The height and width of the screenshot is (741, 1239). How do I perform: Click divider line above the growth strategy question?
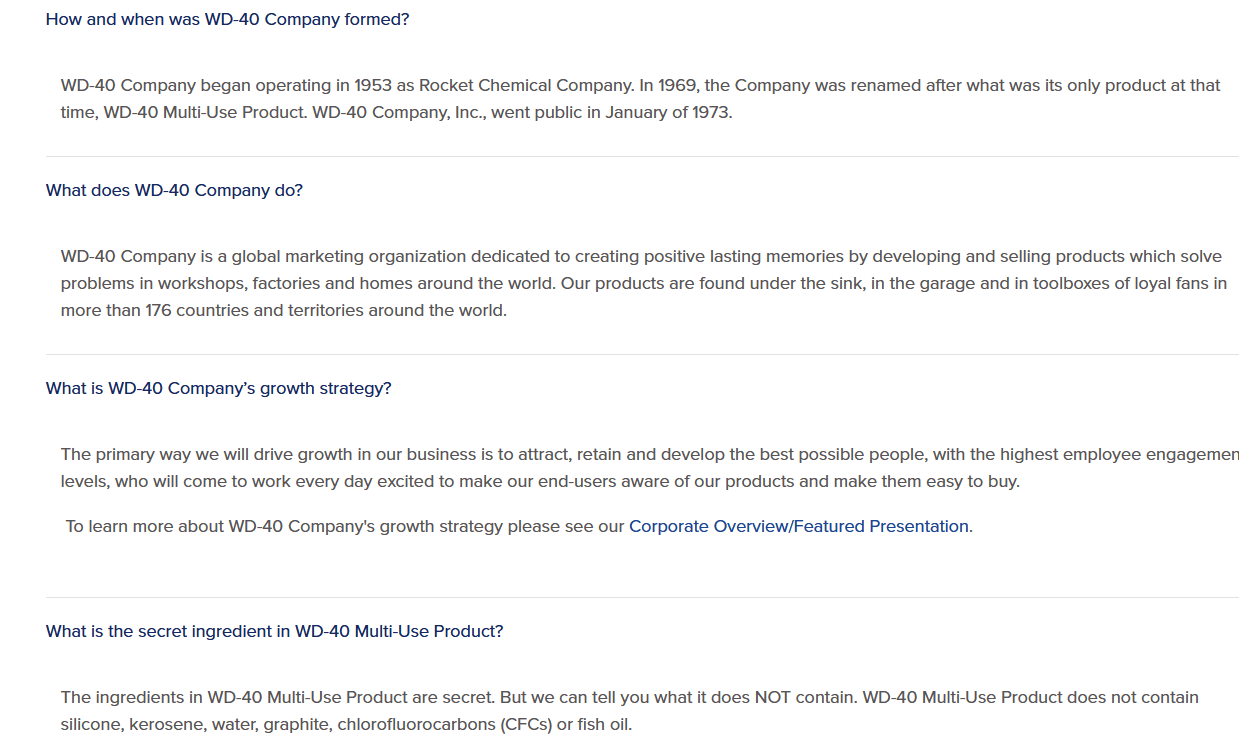(642, 354)
